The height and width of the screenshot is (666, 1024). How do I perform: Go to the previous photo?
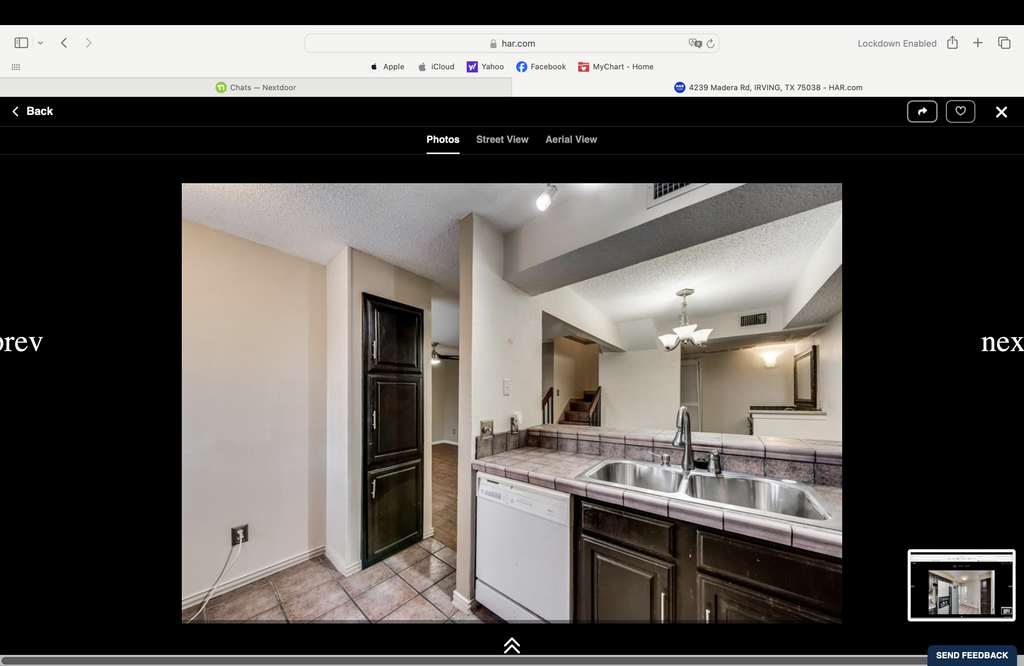tap(21, 342)
